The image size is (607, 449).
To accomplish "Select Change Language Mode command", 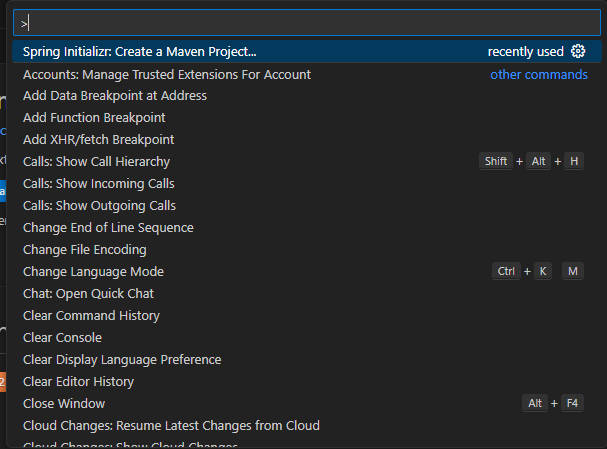I will pos(307,272).
